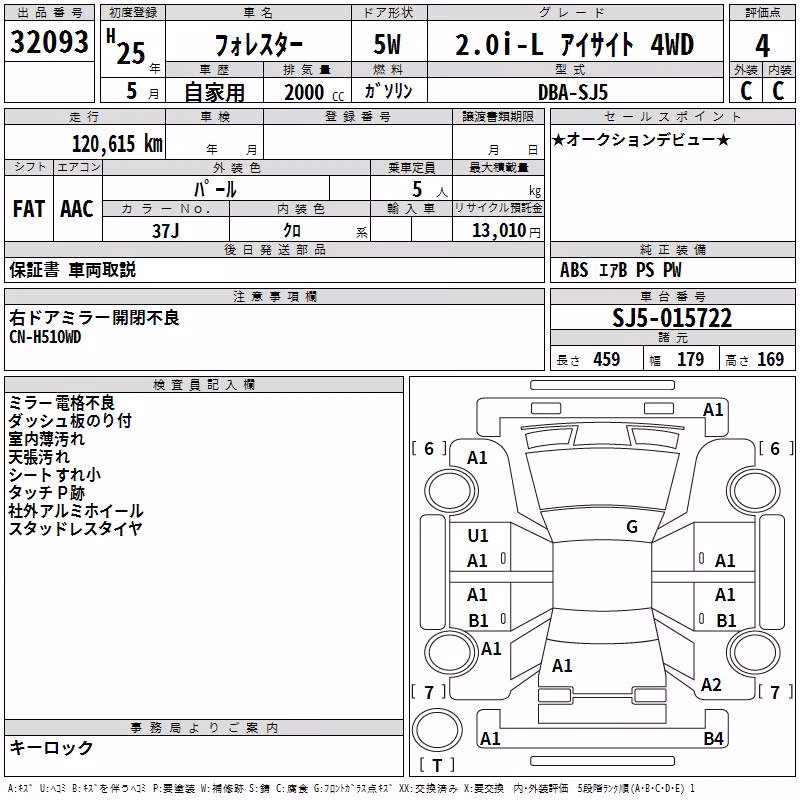Select the caution note 右ドアミラー開閉不良
Viewport: 800px width, 800px height.
94,317
